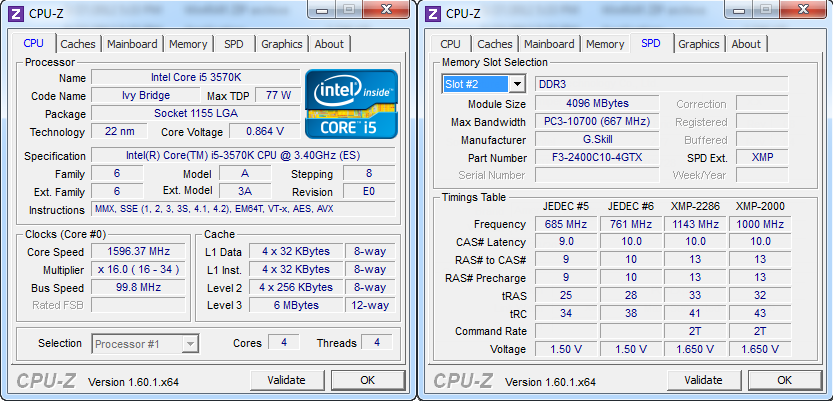The width and height of the screenshot is (833, 401).
Task: Click the Intel Core i5 badge image
Action: [x=351, y=105]
